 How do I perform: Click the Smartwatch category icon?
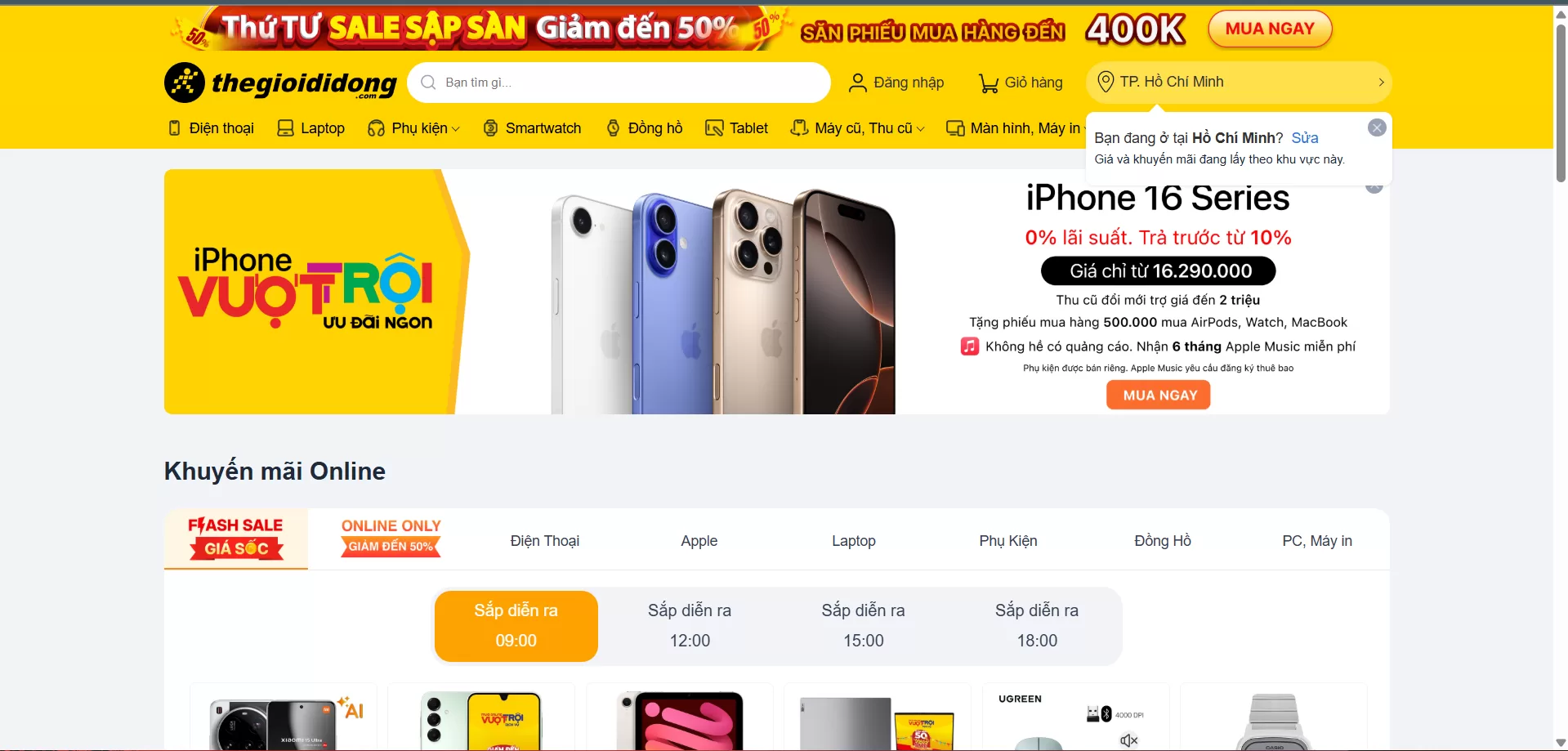tap(491, 128)
